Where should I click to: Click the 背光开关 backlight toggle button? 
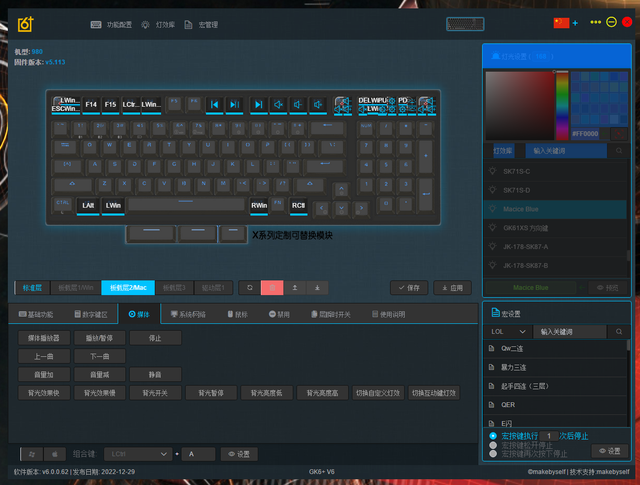(155, 393)
